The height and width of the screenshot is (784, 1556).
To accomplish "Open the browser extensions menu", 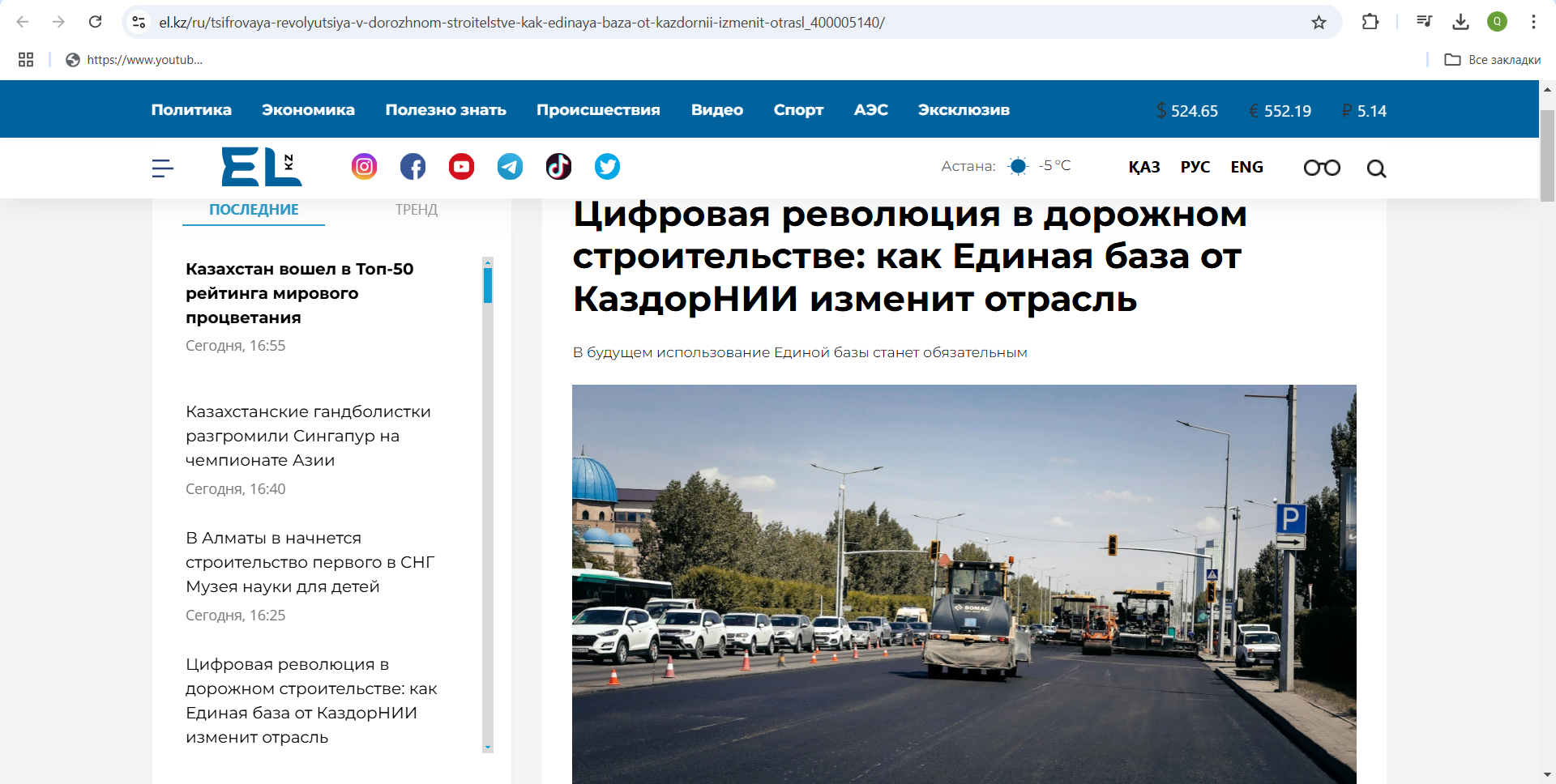I will click(x=1370, y=22).
